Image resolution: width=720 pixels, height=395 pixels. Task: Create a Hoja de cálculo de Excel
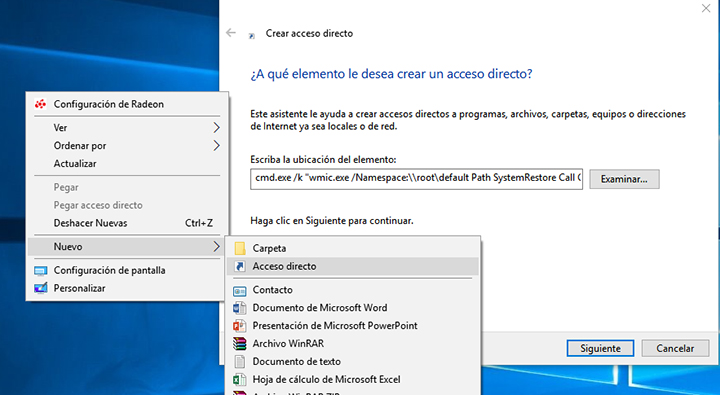pos(353,379)
